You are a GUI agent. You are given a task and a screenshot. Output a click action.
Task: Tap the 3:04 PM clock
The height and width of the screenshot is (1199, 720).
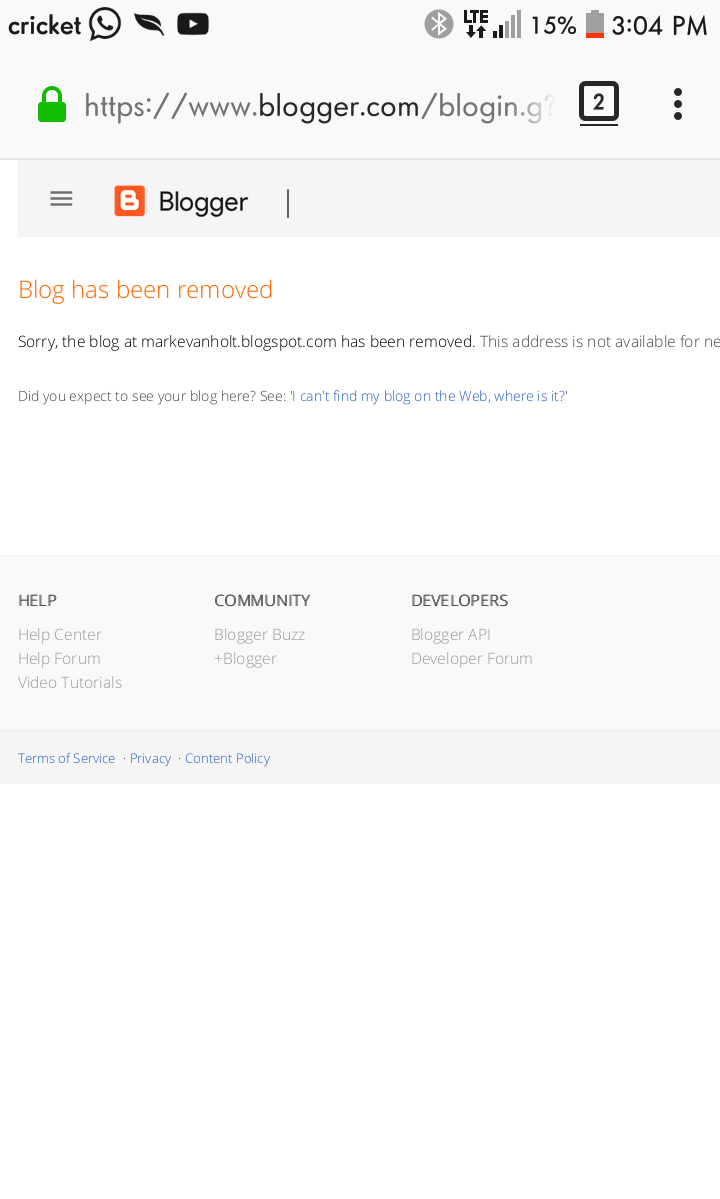(x=660, y=25)
